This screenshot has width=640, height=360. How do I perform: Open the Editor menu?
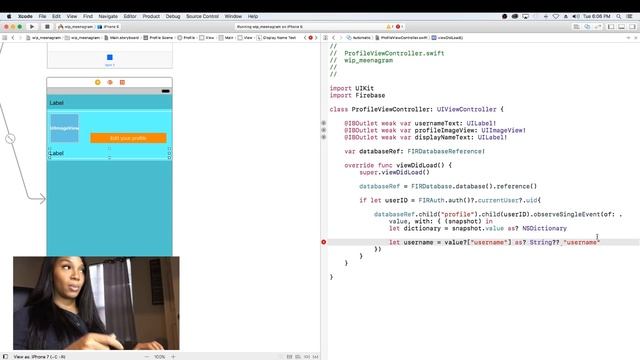click(x=130, y=16)
